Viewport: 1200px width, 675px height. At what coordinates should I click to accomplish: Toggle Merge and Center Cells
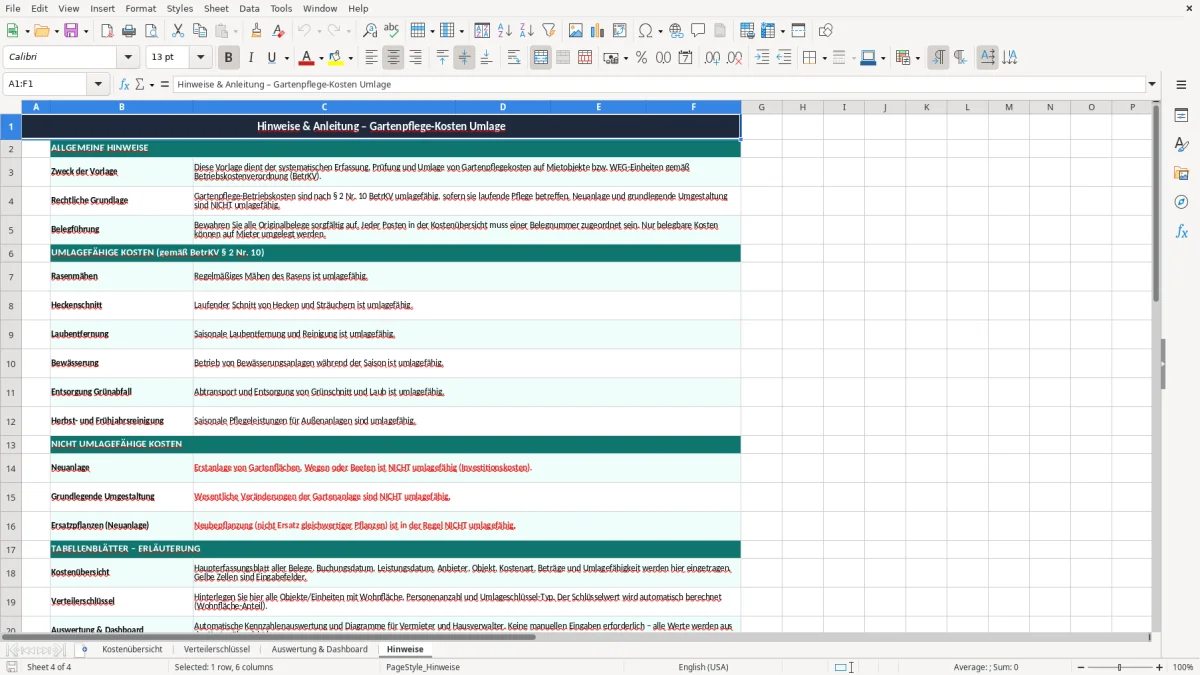point(541,58)
